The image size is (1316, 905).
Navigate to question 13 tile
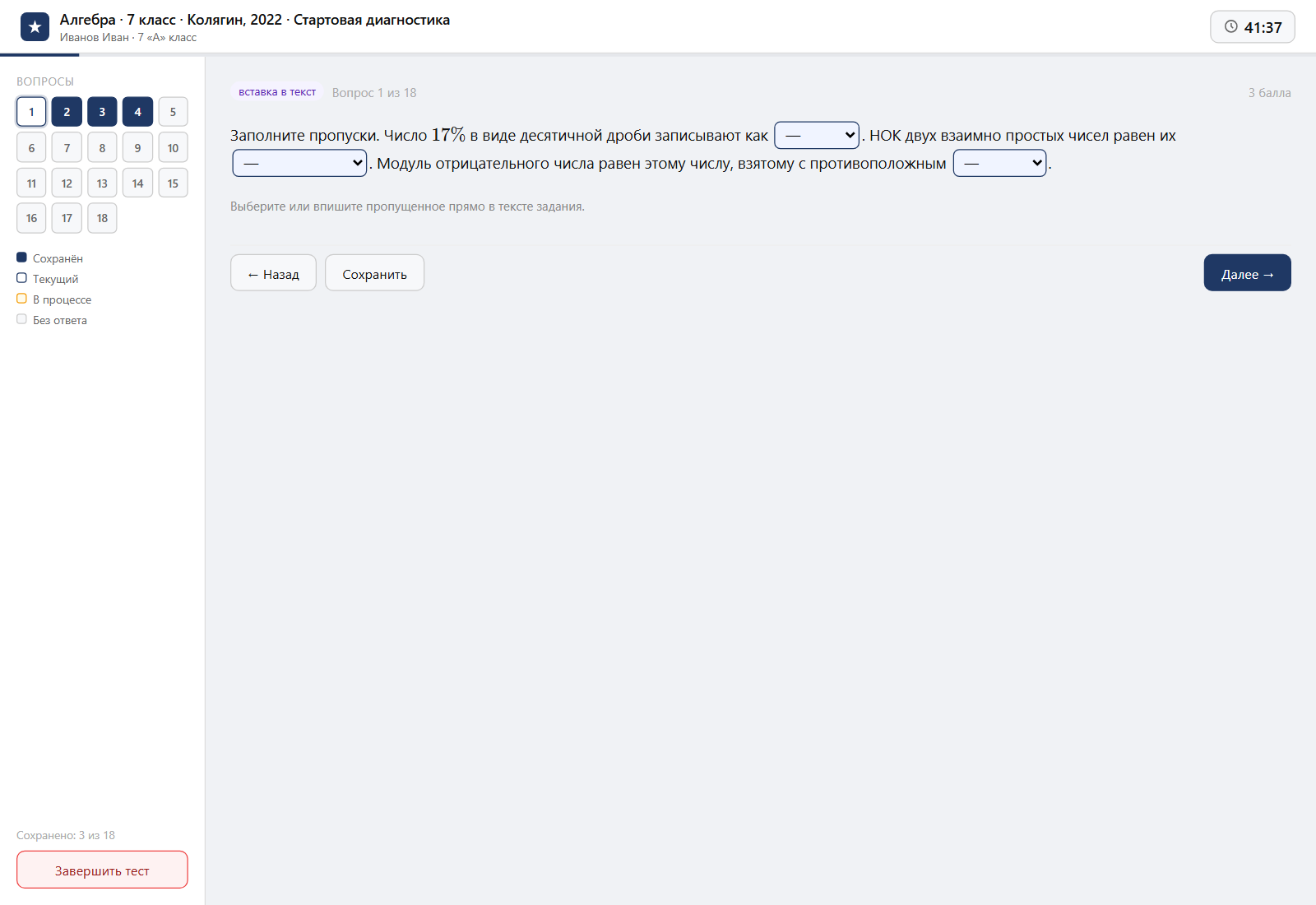(102, 183)
